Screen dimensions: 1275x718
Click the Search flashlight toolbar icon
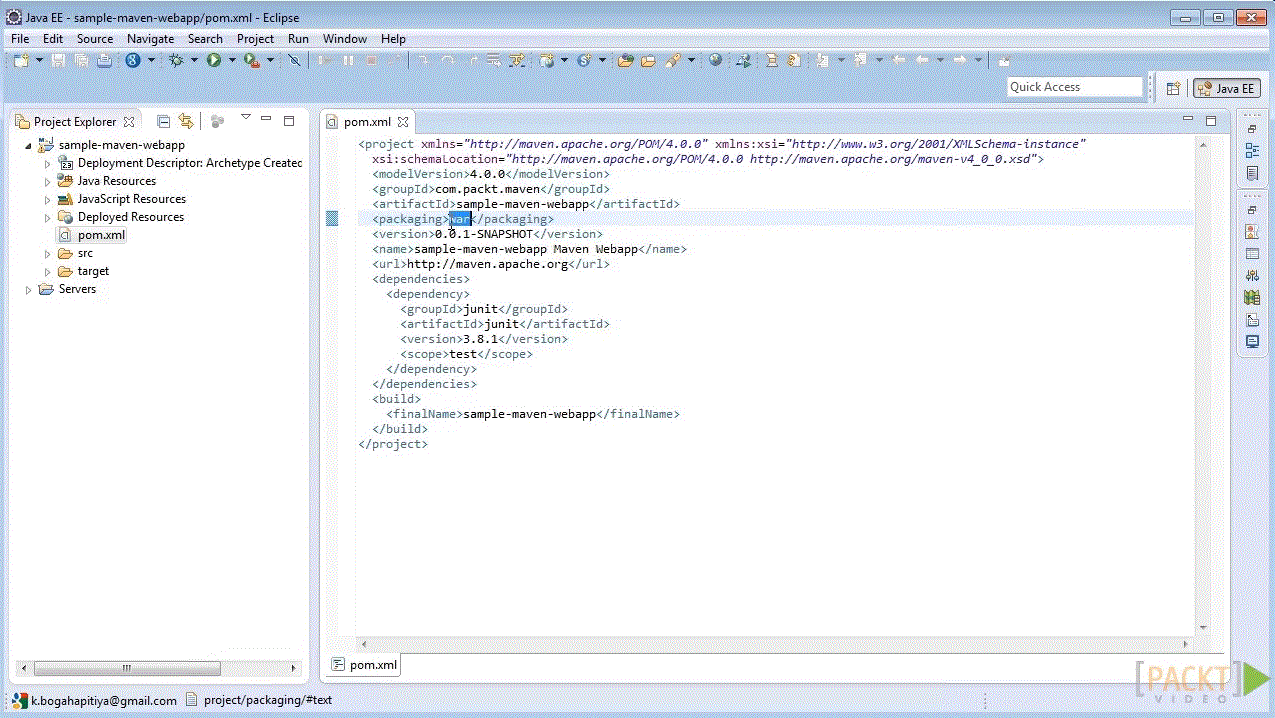pyautogui.click(x=673, y=60)
